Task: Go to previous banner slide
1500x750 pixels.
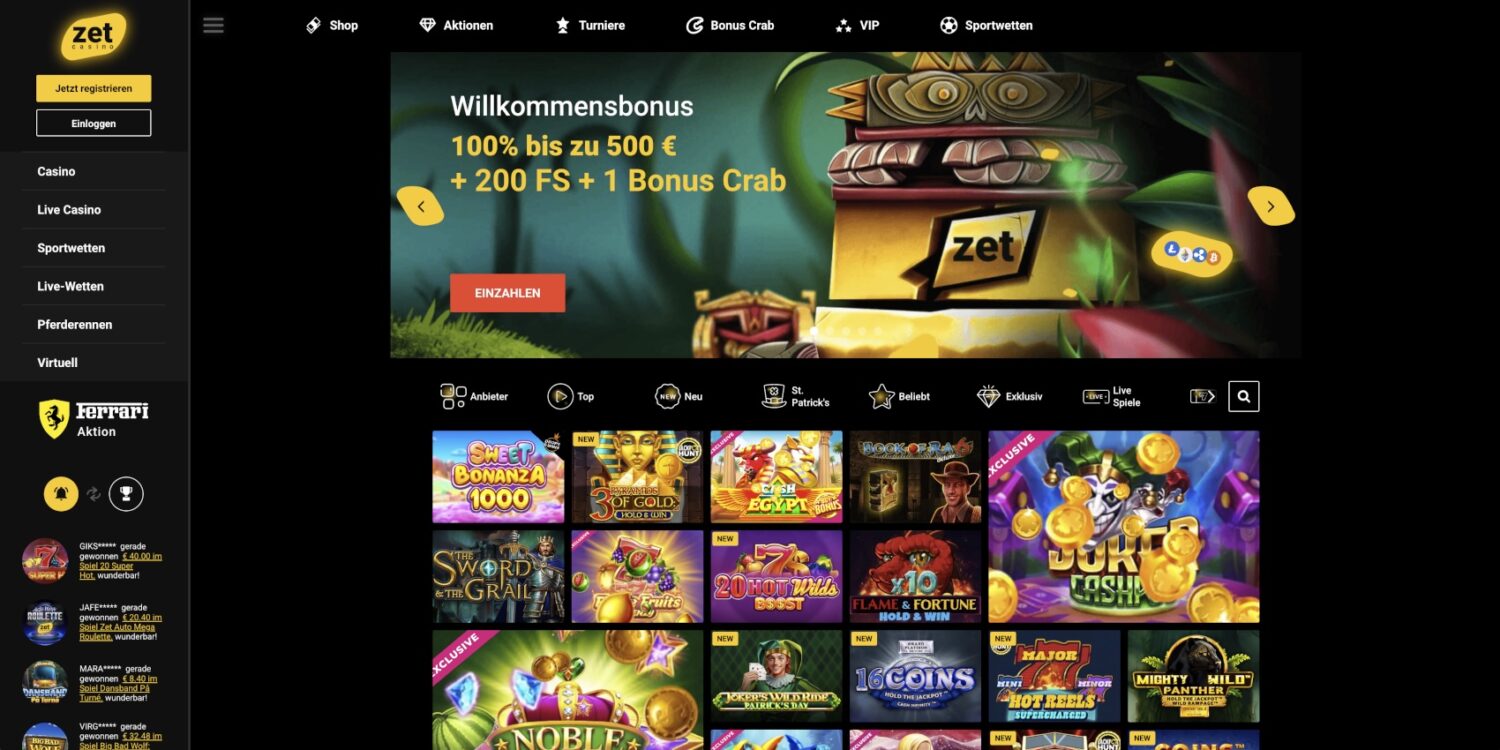Action: pos(421,206)
